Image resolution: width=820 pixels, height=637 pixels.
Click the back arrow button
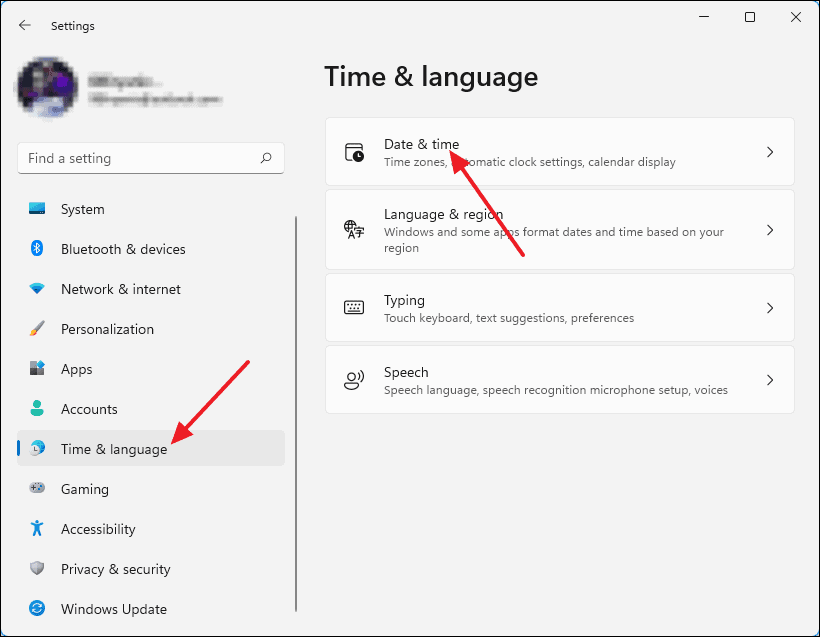[23, 25]
